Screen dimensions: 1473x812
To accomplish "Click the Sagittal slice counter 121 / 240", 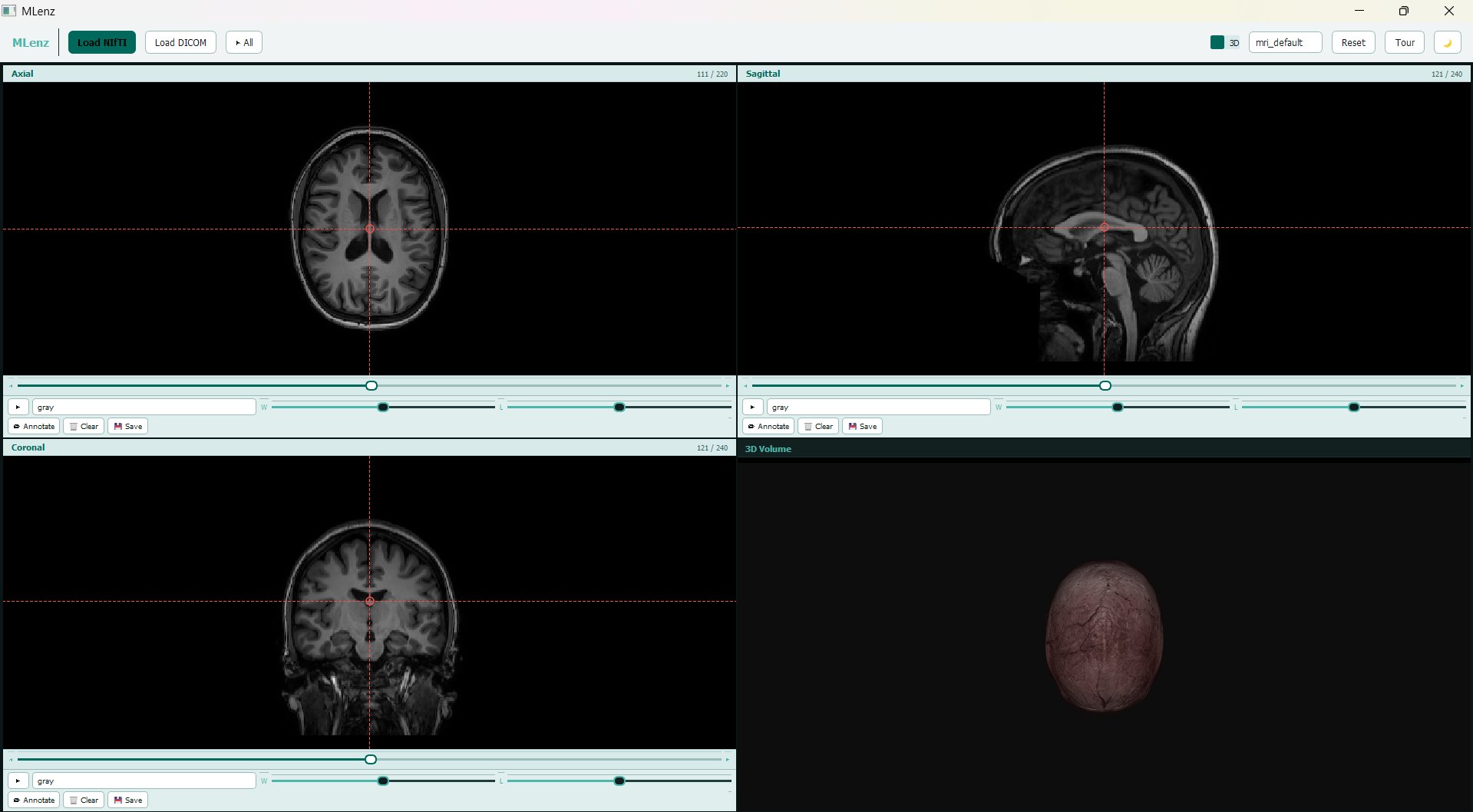I will coord(1447,74).
